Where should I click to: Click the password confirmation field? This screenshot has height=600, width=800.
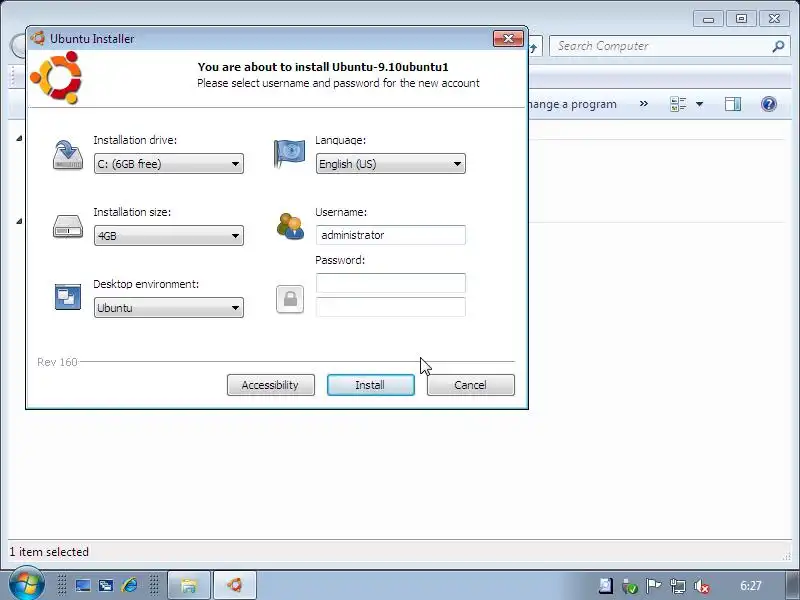tap(390, 307)
